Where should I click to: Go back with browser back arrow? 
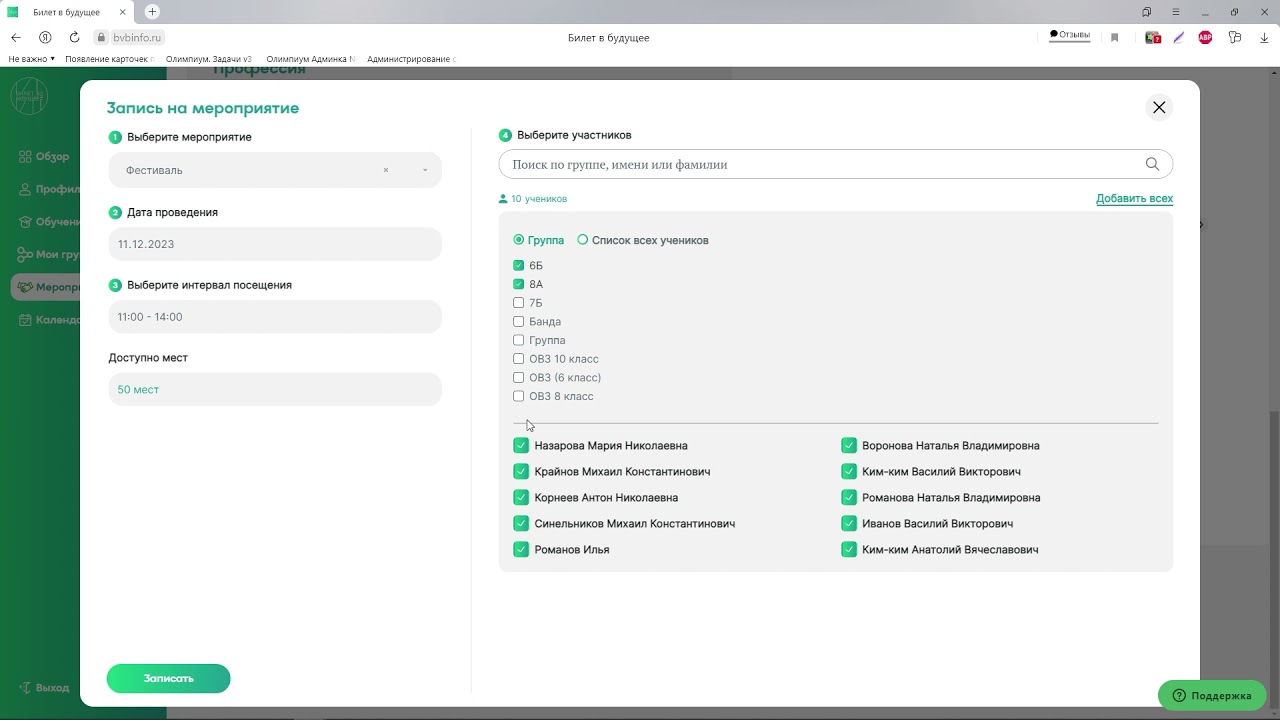coord(16,37)
